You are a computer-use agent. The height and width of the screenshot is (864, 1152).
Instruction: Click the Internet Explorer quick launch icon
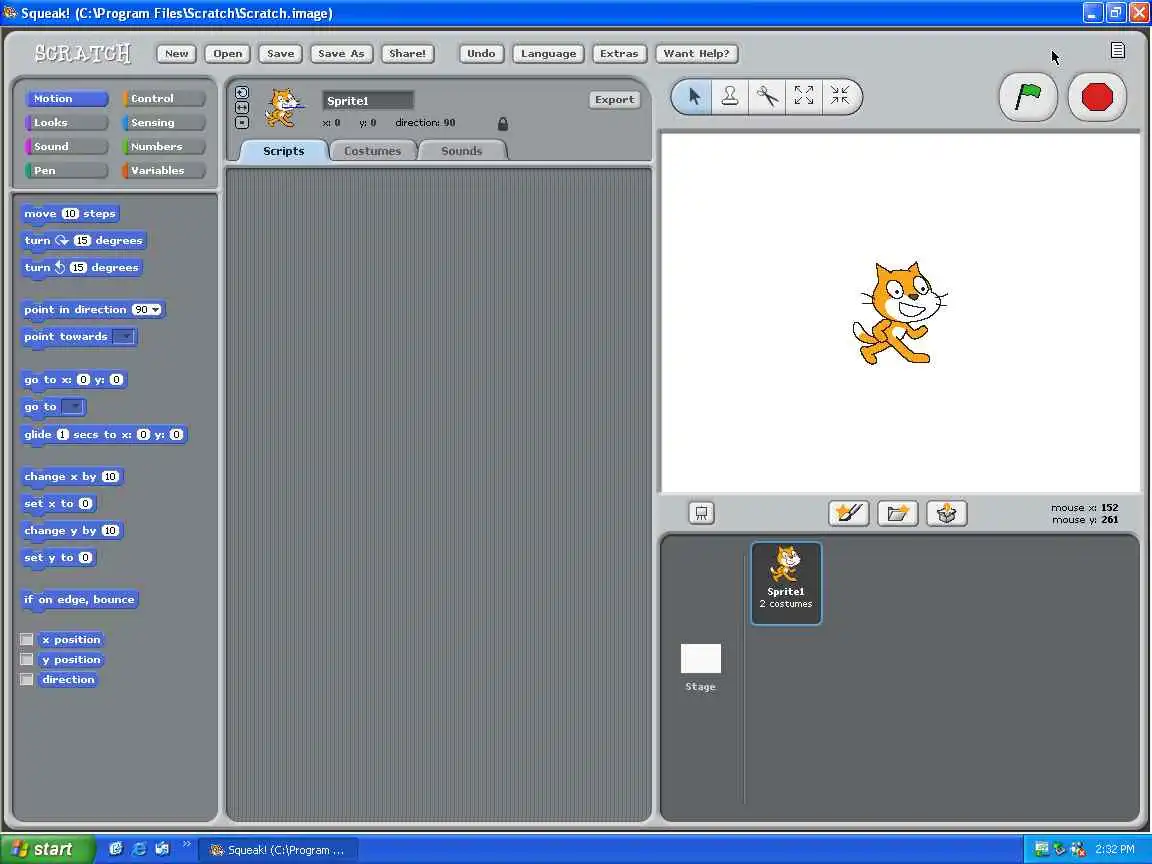coord(139,849)
